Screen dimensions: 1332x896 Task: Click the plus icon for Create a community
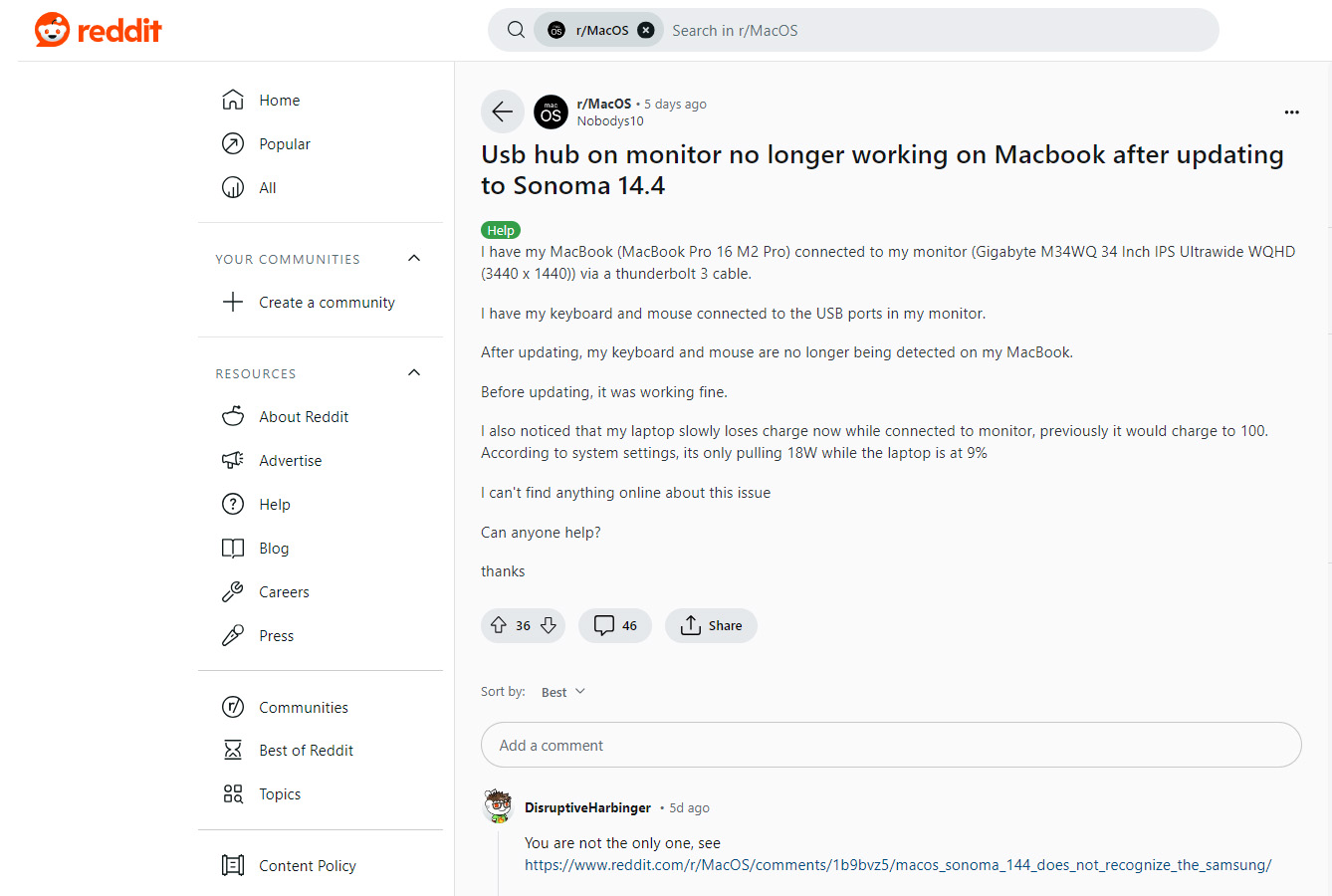tap(233, 302)
